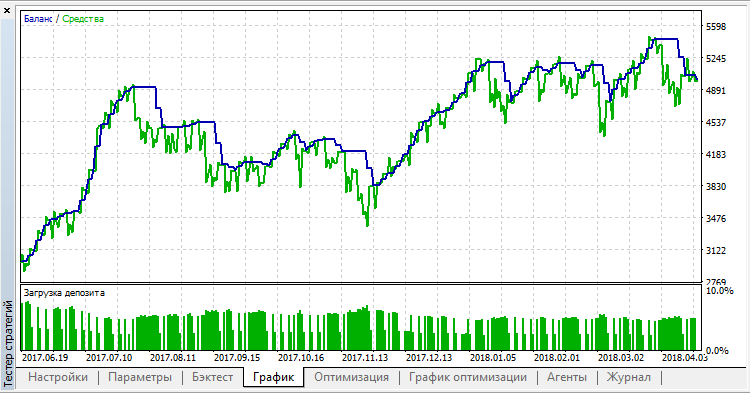
Task: Switch to the Параметры tab
Action: pyautogui.click(x=140, y=377)
